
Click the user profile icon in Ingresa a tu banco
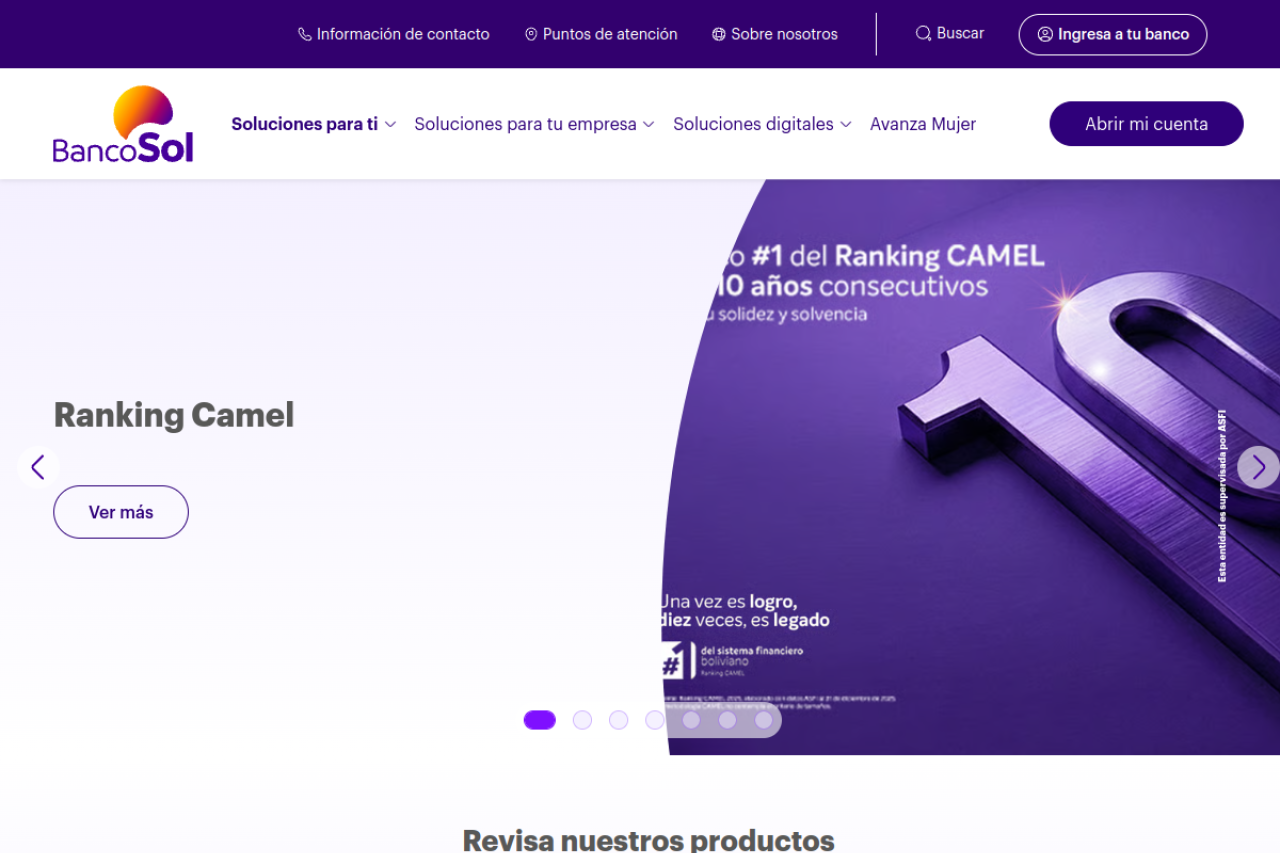coord(1045,34)
